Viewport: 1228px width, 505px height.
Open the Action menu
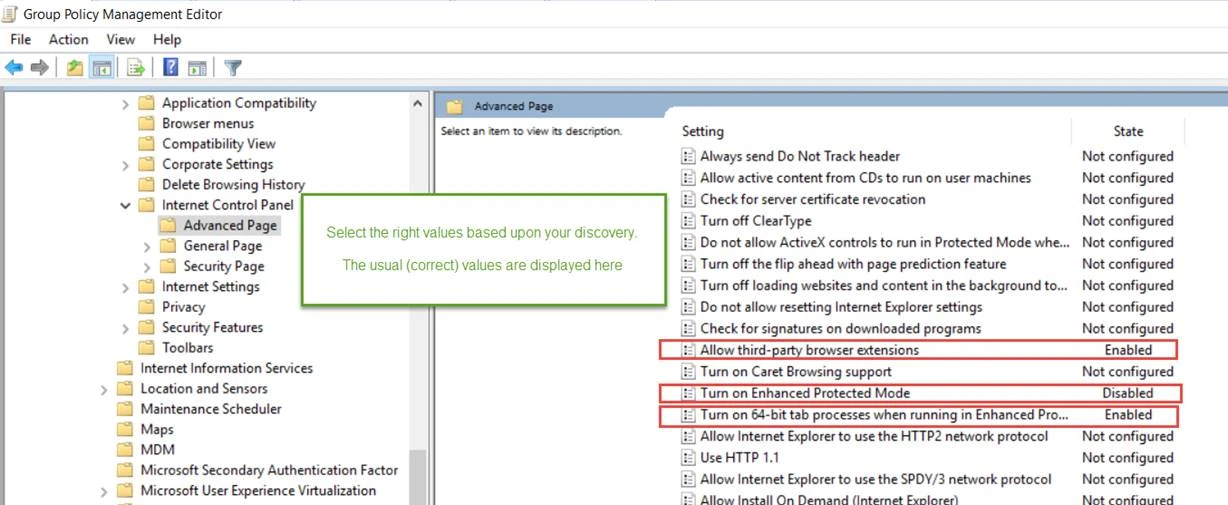pyautogui.click(x=68, y=39)
